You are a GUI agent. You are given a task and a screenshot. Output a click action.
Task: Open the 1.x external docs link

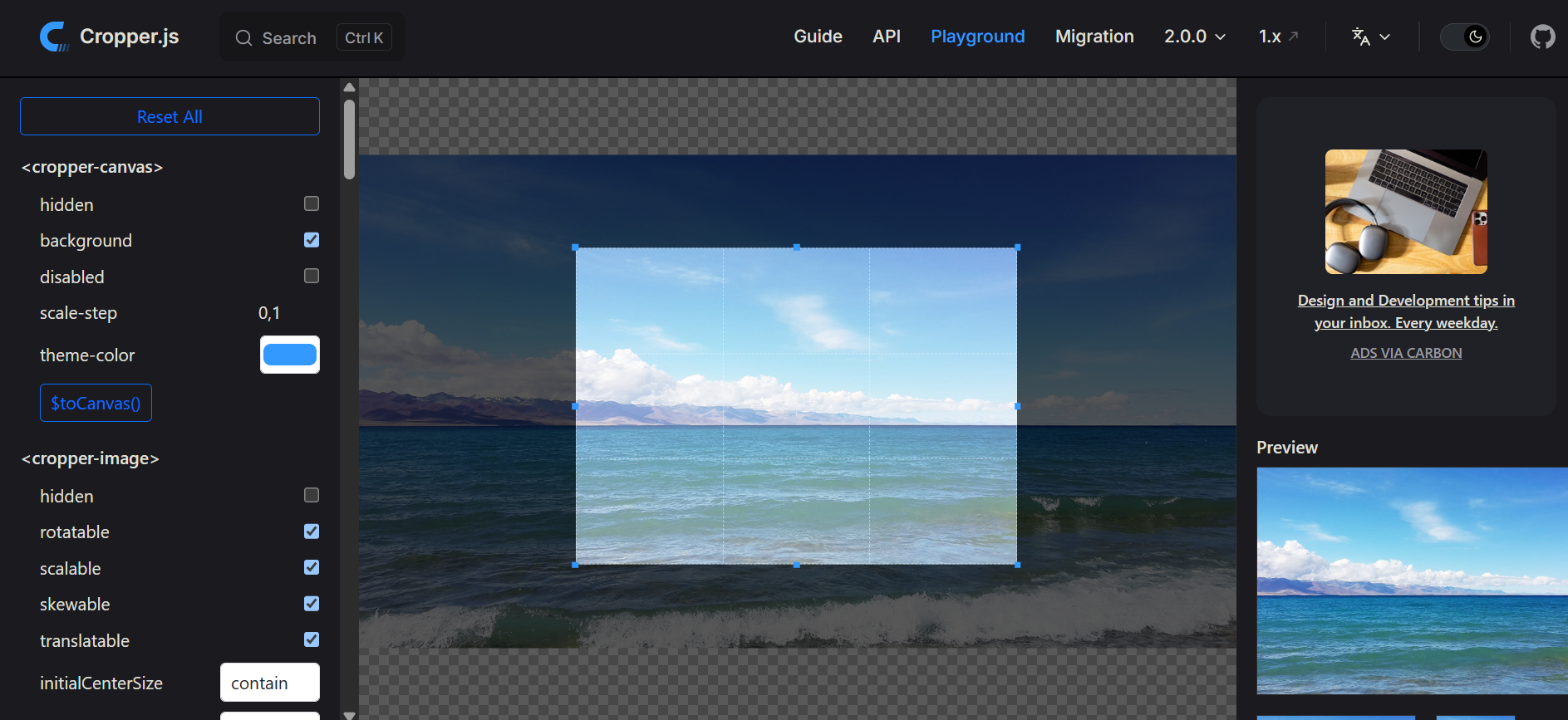(1279, 37)
